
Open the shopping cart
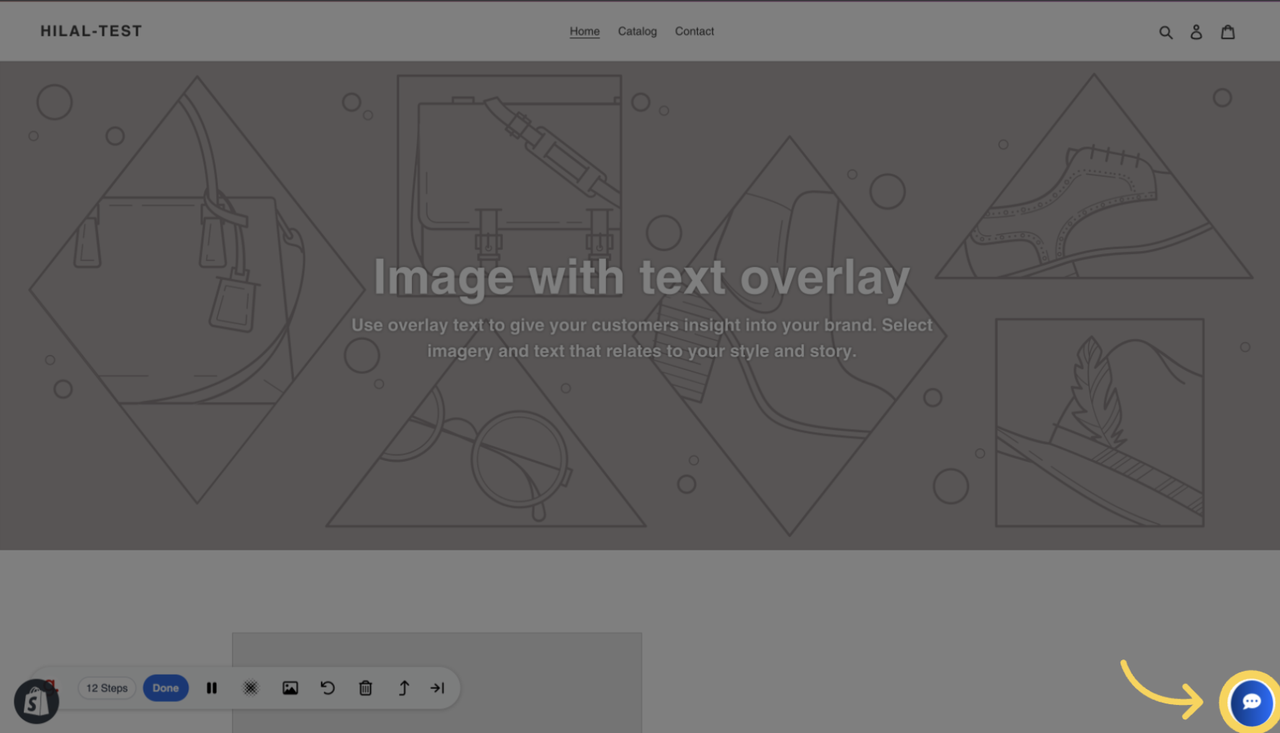1227,31
